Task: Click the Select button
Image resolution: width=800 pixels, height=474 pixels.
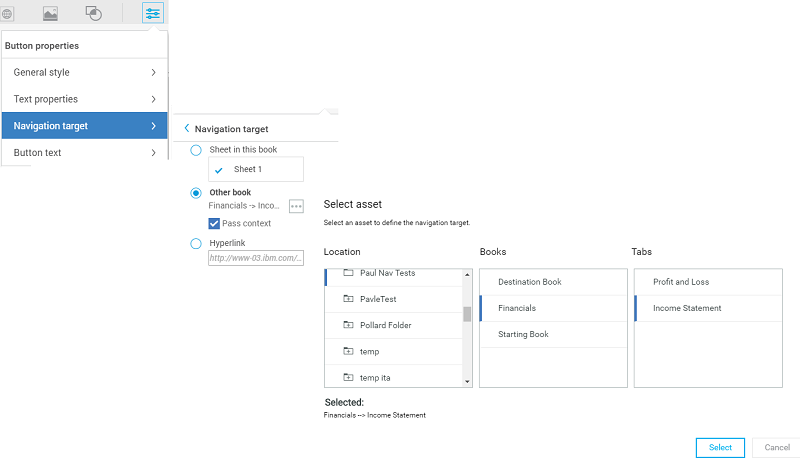Action: pyautogui.click(x=720, y=447)
